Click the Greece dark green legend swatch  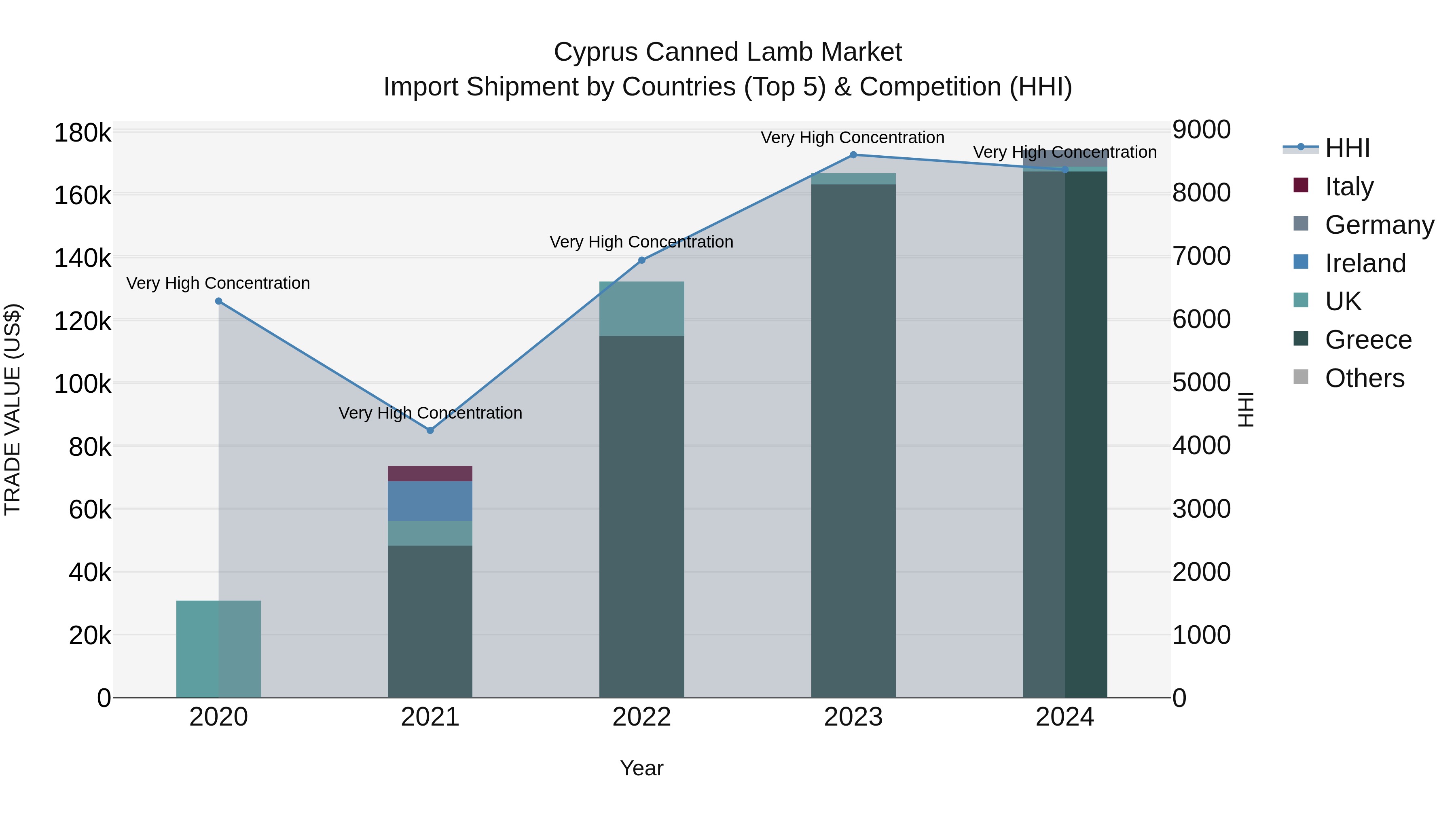[x=1301, y=339]
